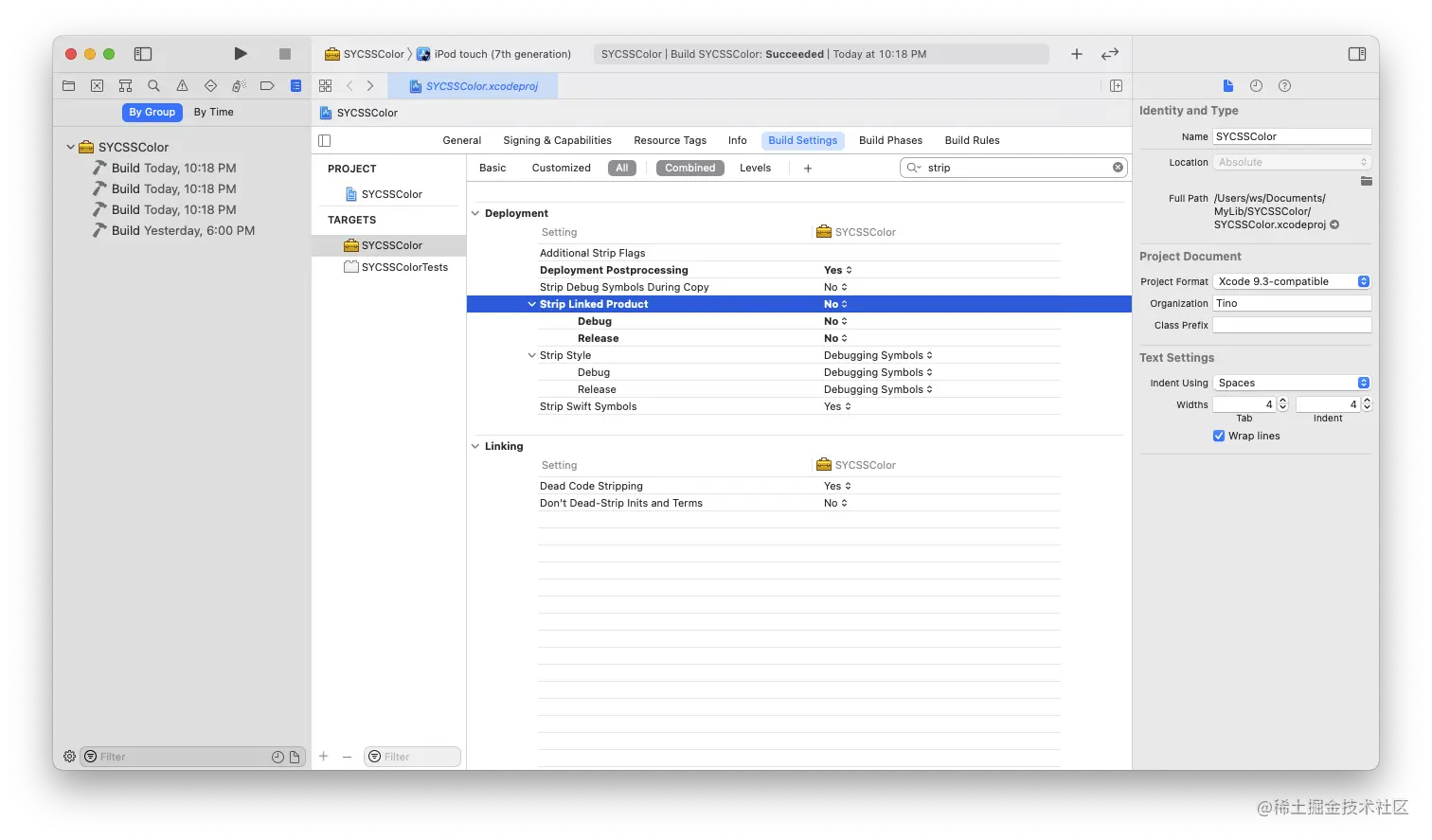This screenshot has width=1432, height=840.
Task: Open Signing & Capabilities tab
Action: (557, 140)
